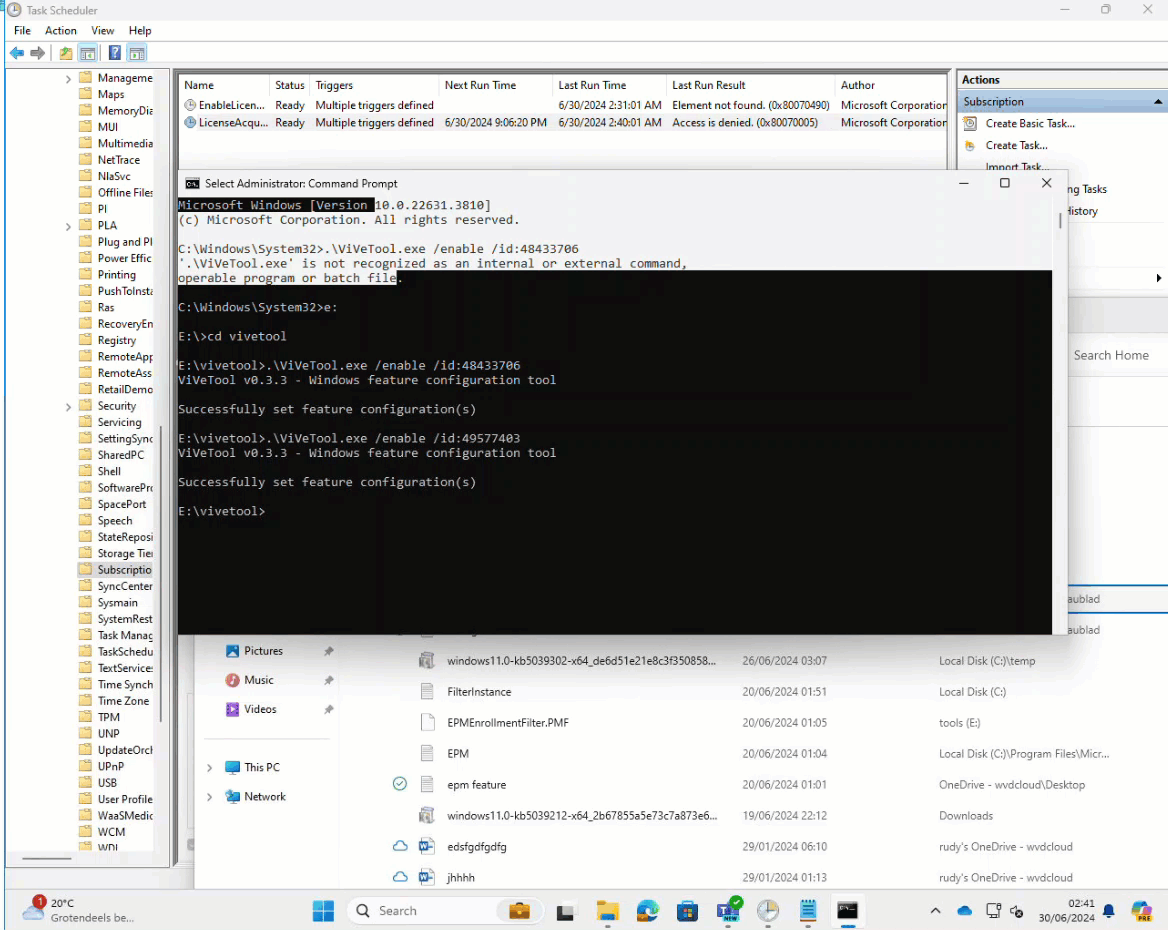The width and height of the screenshot is (1168, 930).
Task: Expand the PLA tree node
Action: coord(68,226)
